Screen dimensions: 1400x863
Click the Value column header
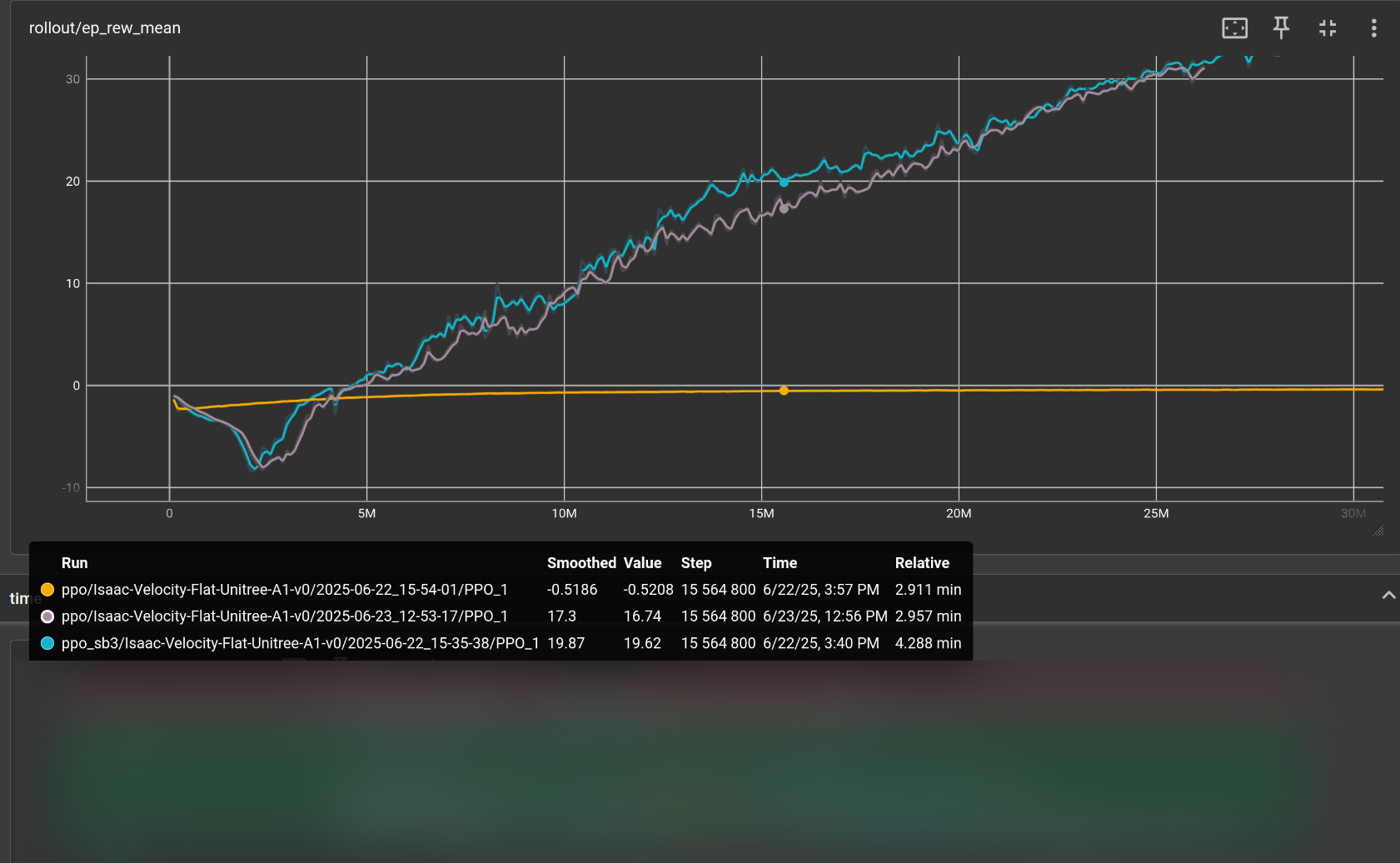pos(642,563)
